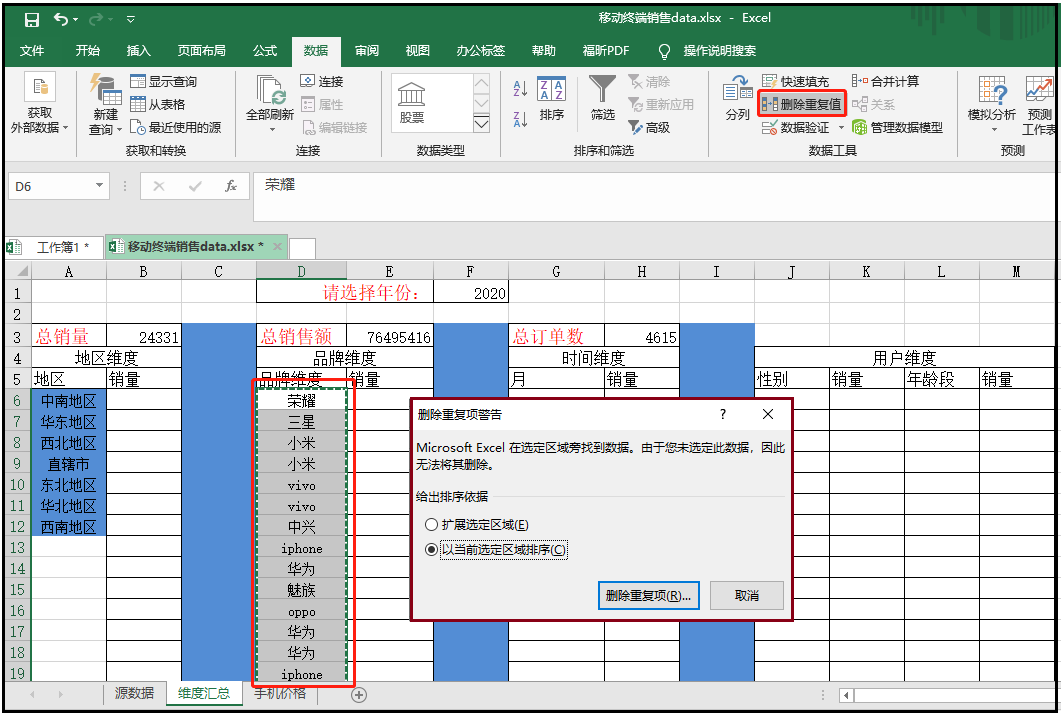Click cell containing 中南地区
Screen dimensions: 1061x716
pos(68,401)
